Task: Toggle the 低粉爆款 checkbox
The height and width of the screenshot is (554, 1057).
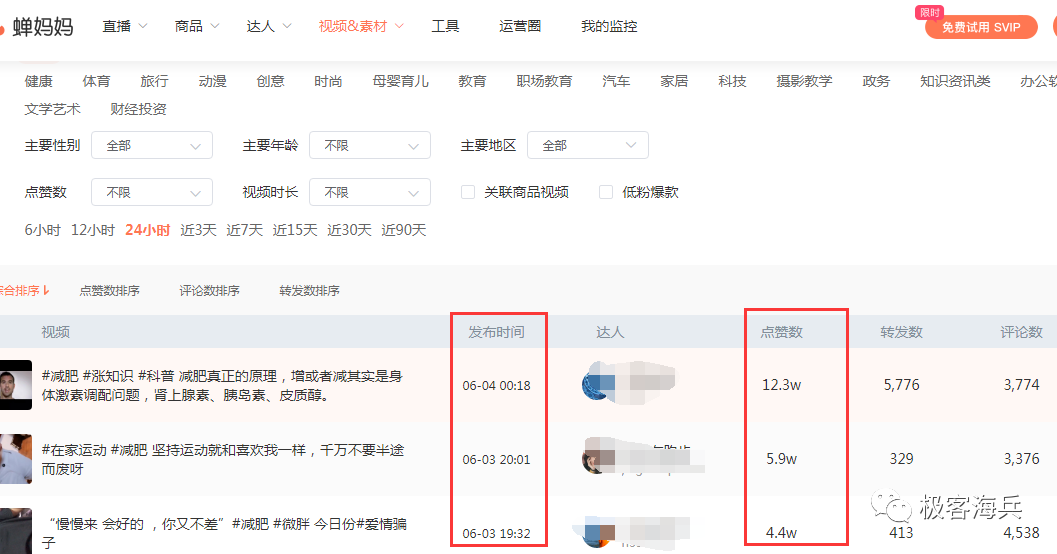Action: [x=606, y=192]
